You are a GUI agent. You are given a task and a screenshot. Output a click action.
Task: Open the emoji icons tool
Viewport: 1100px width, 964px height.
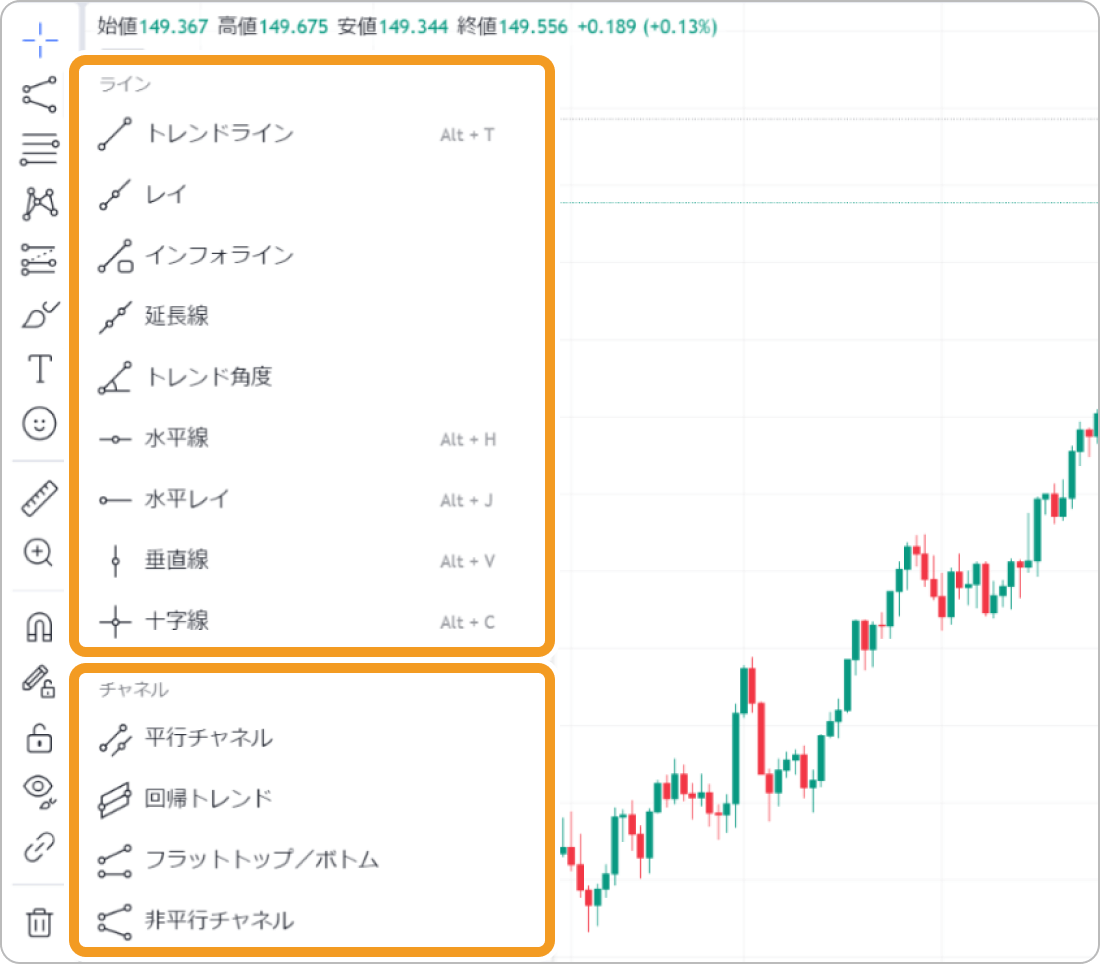tap(39, 424)
